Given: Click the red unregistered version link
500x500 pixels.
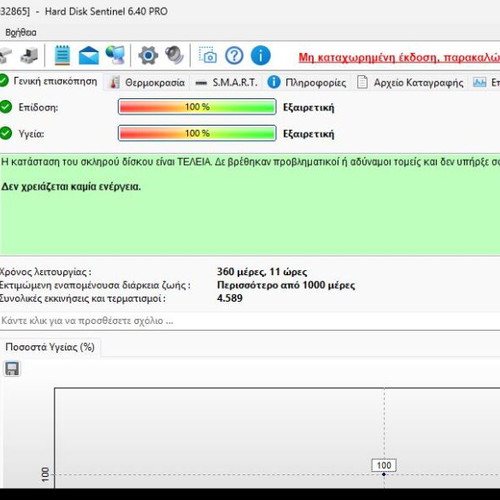Looking at the screenshot, I should (399, 58).
